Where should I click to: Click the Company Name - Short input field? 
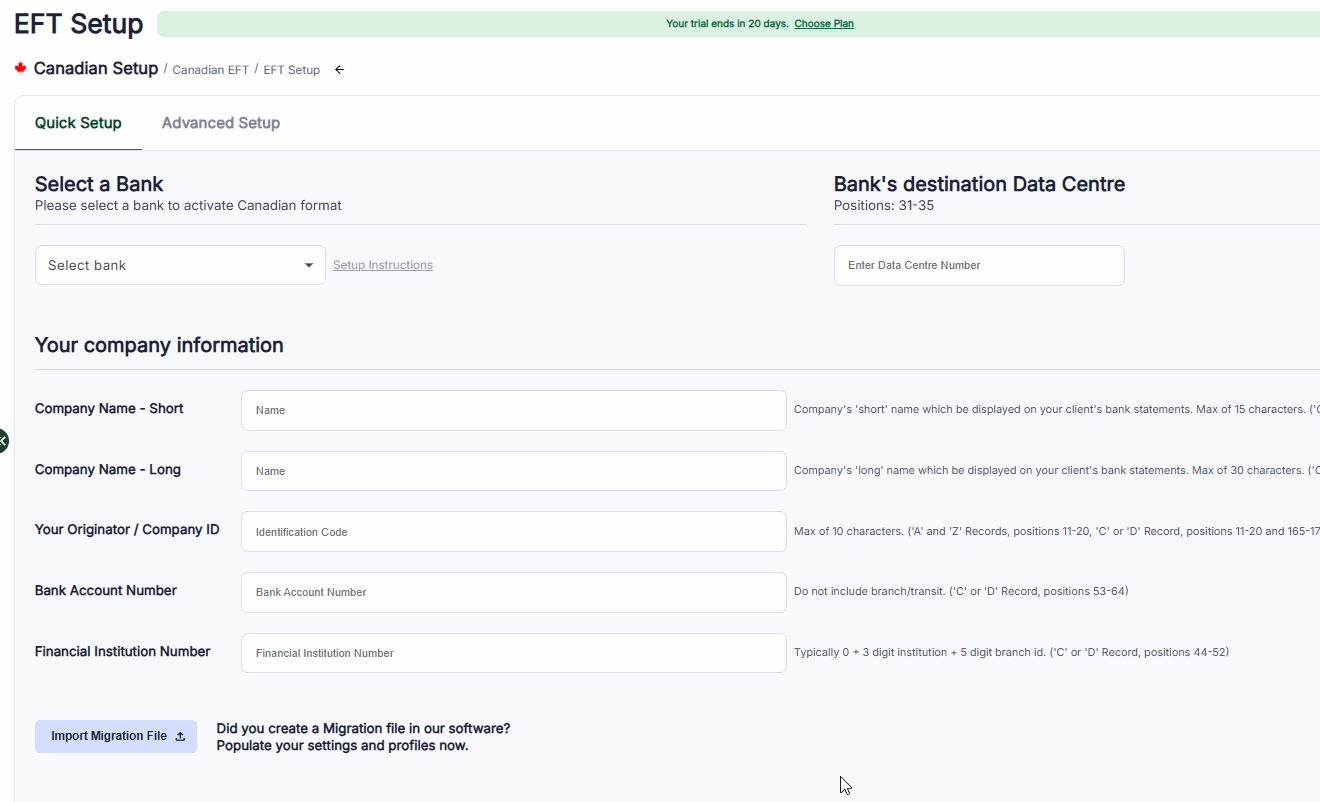(513, 410)
